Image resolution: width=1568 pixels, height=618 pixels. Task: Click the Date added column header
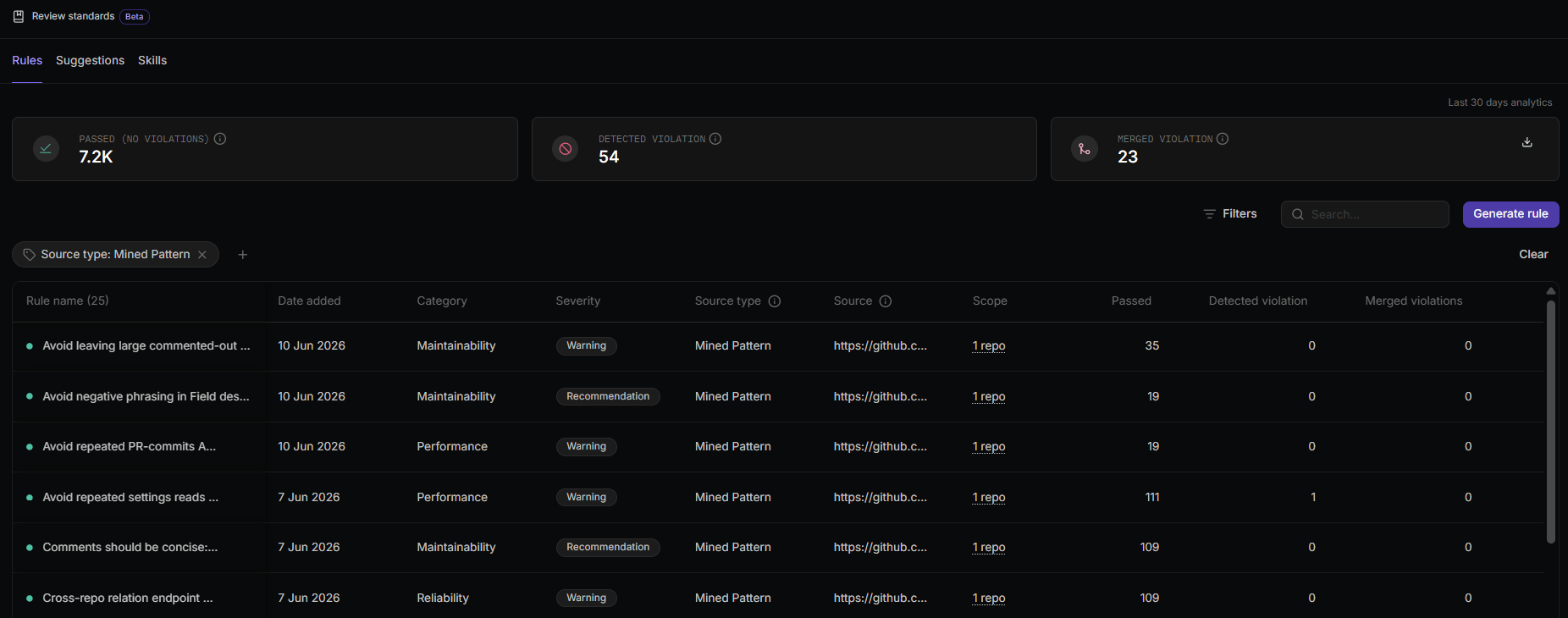309,301
